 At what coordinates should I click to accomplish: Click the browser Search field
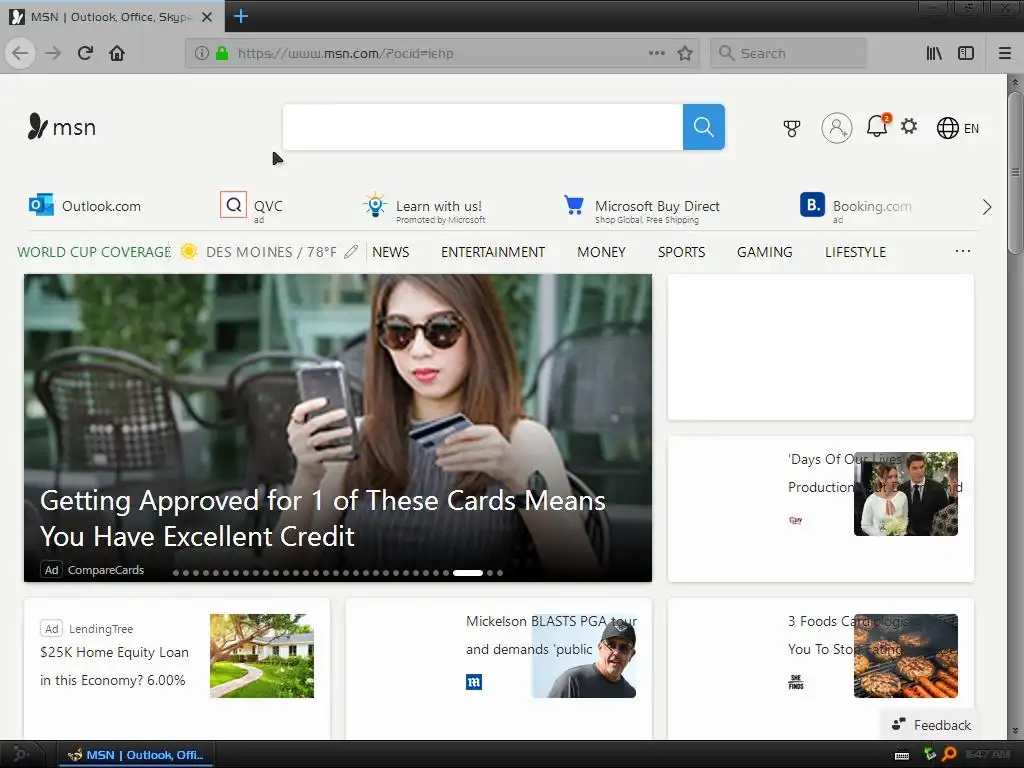click(788, 53)
